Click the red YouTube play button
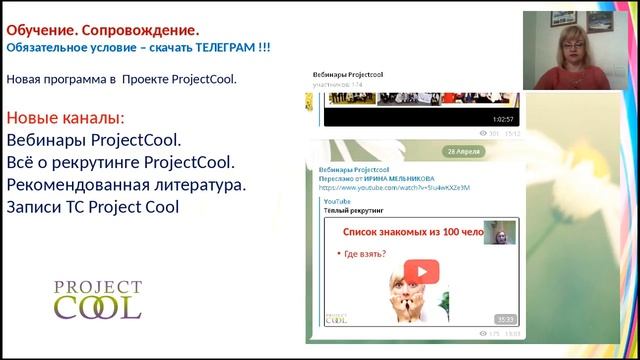The width and height of the screenshot is (640, 360). [x=422, y=271]
